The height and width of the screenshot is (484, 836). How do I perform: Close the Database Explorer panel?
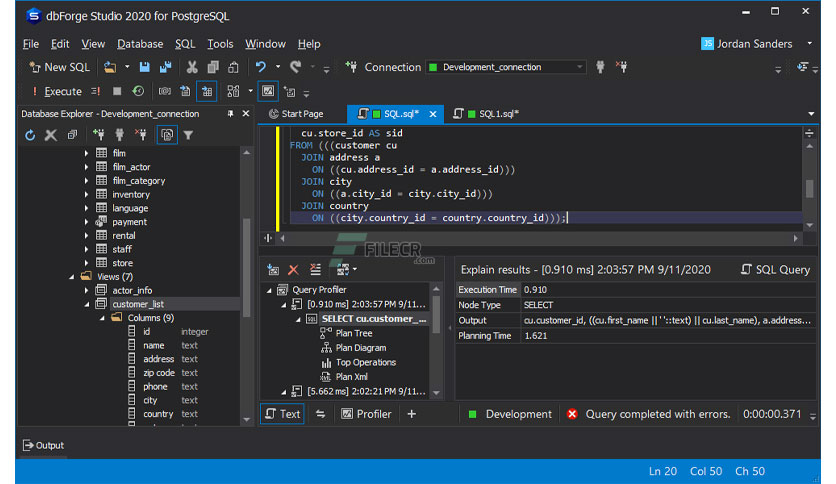point(246,114)
